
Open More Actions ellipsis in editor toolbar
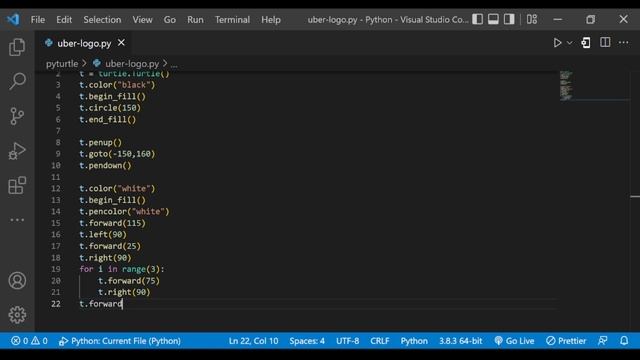coord(623,42)
